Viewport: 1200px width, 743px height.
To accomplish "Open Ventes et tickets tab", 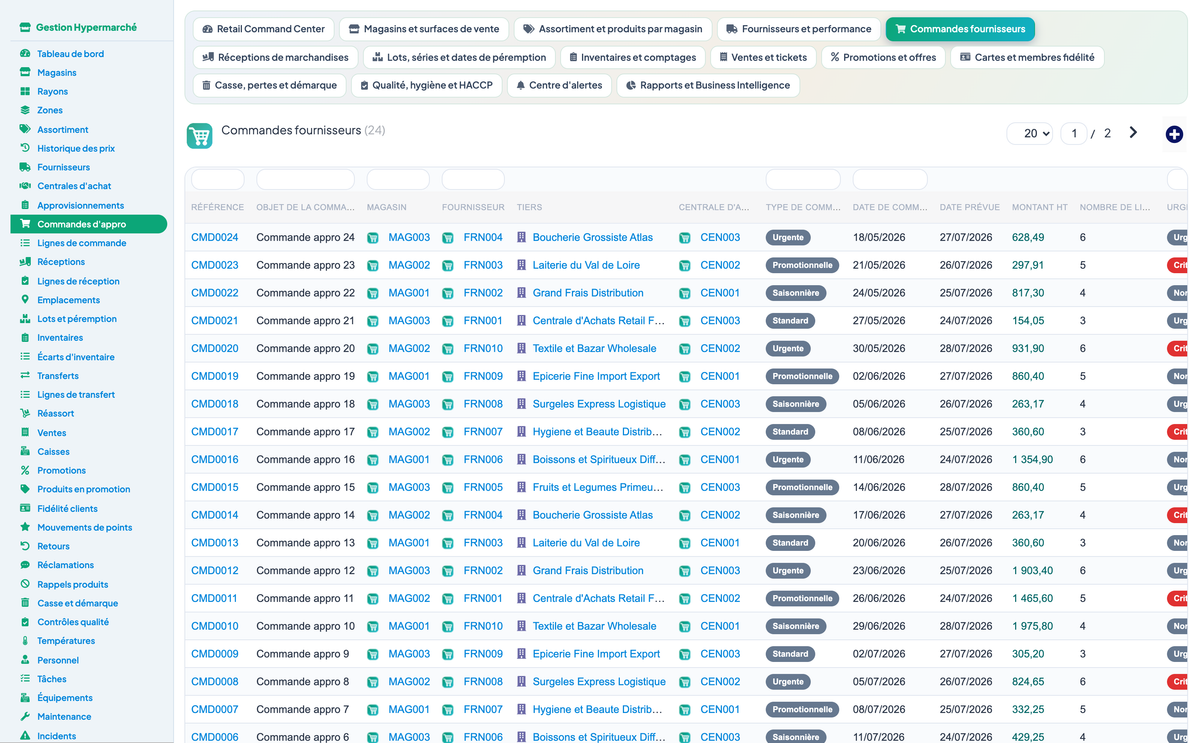I will click(763, 57).
